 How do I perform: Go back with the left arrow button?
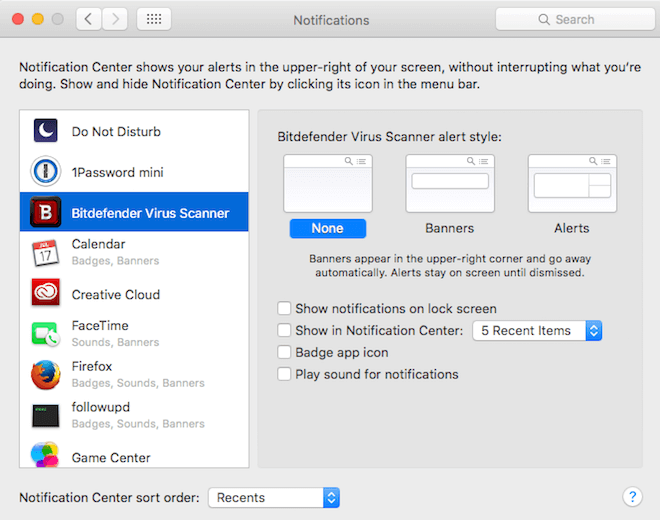click(x=88, y=19)
